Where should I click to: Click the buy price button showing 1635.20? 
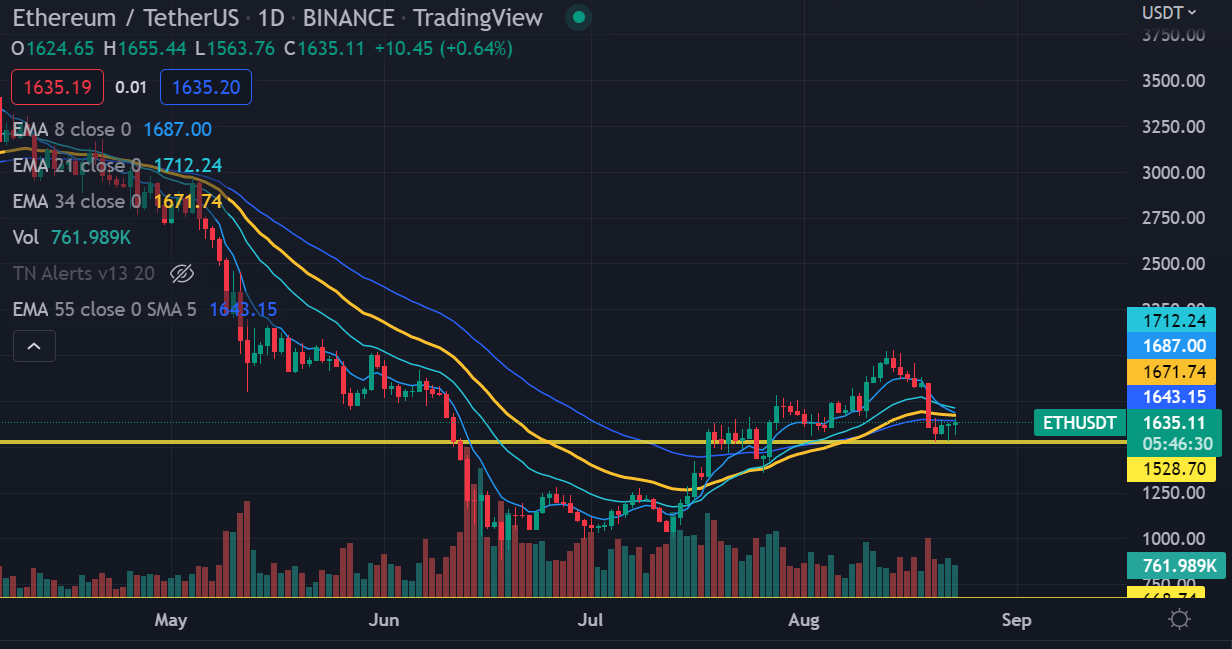(x=205, y=87)
